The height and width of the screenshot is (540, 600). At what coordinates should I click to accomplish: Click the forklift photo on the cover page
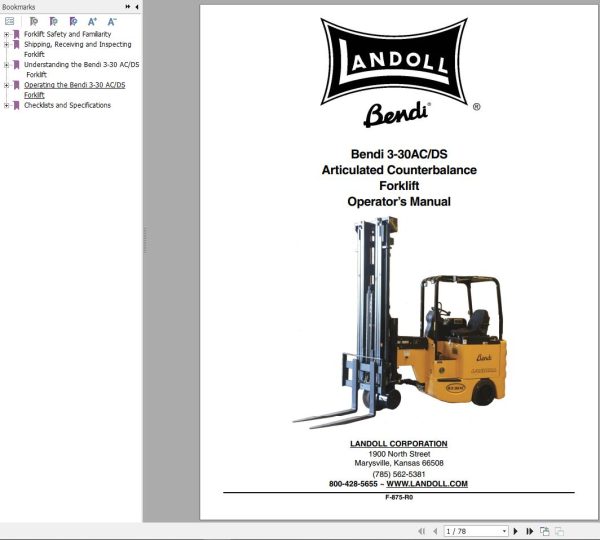tap(399, 322)
